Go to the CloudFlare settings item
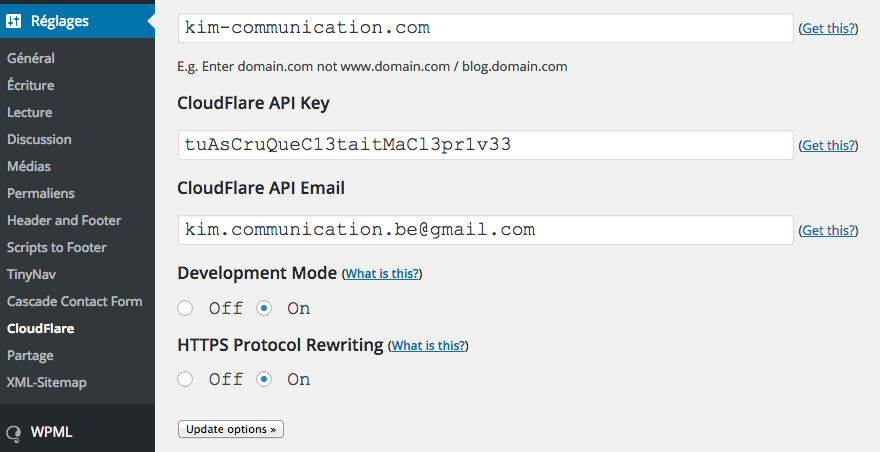880x452 pixels. point(41,328)
